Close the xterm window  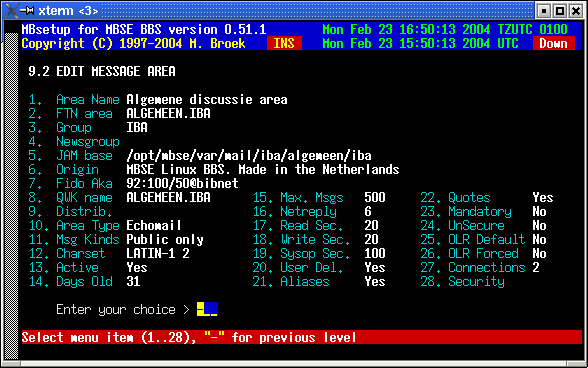click(x=576, y=11)
